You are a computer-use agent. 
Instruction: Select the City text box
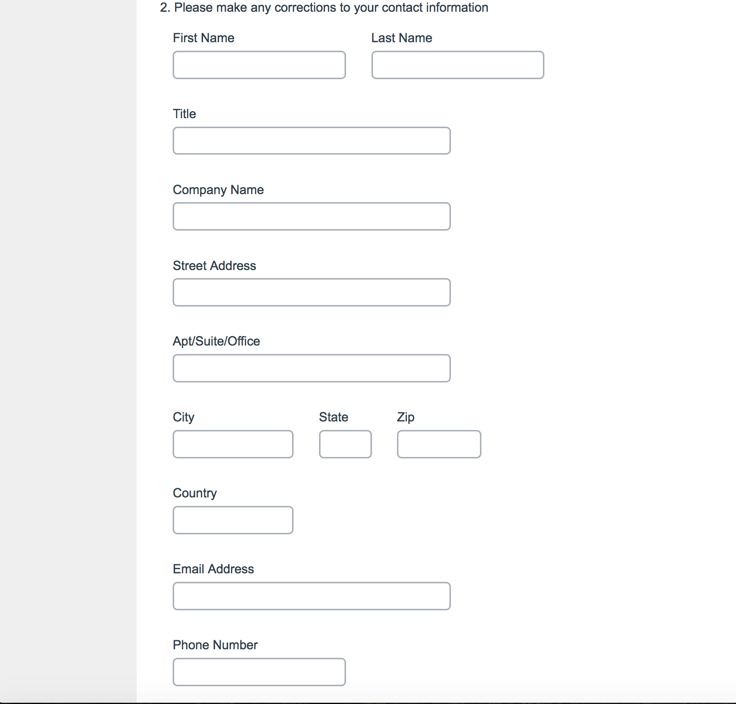point(233,444)
